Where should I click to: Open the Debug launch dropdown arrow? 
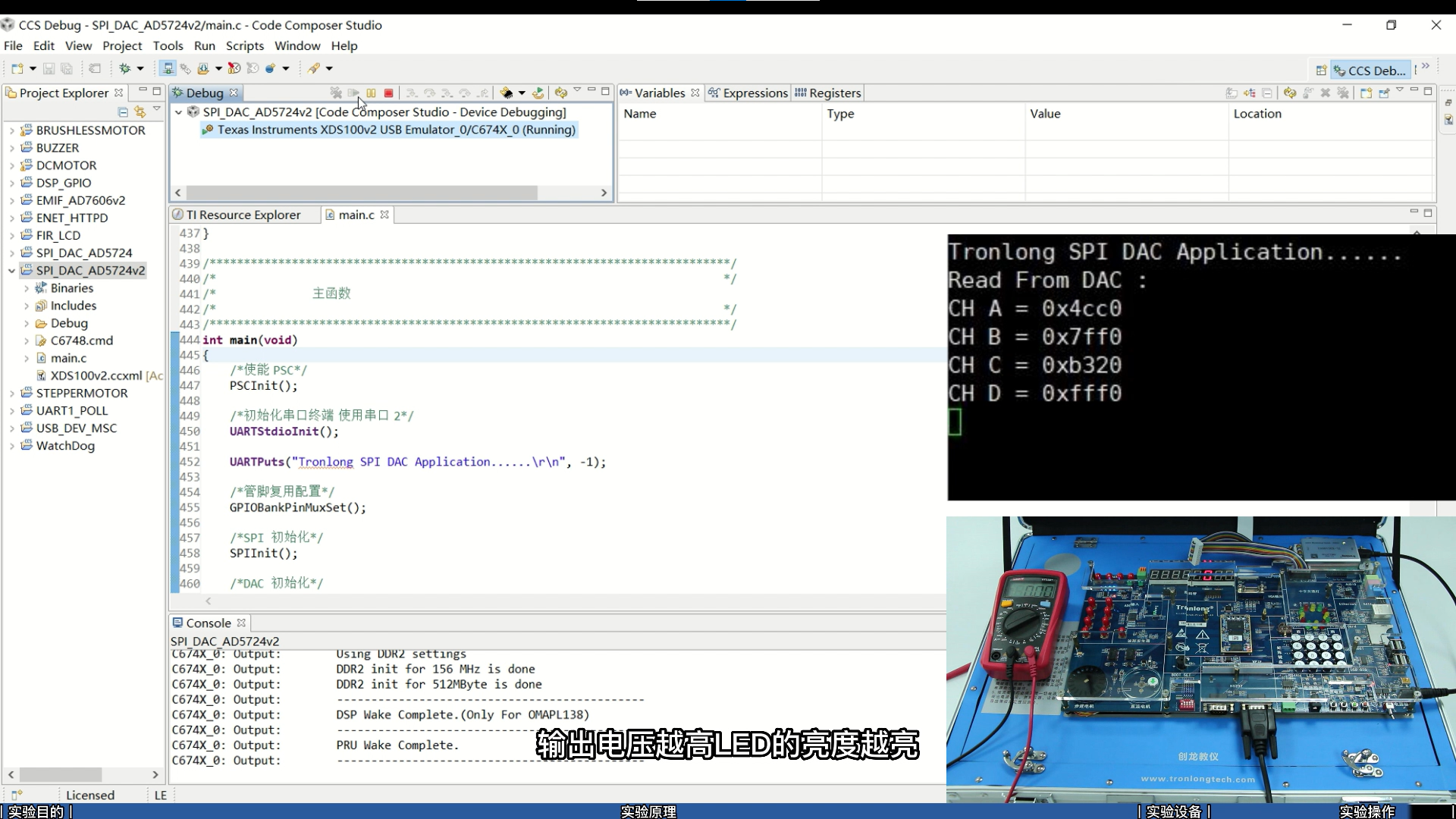(140, 68)
